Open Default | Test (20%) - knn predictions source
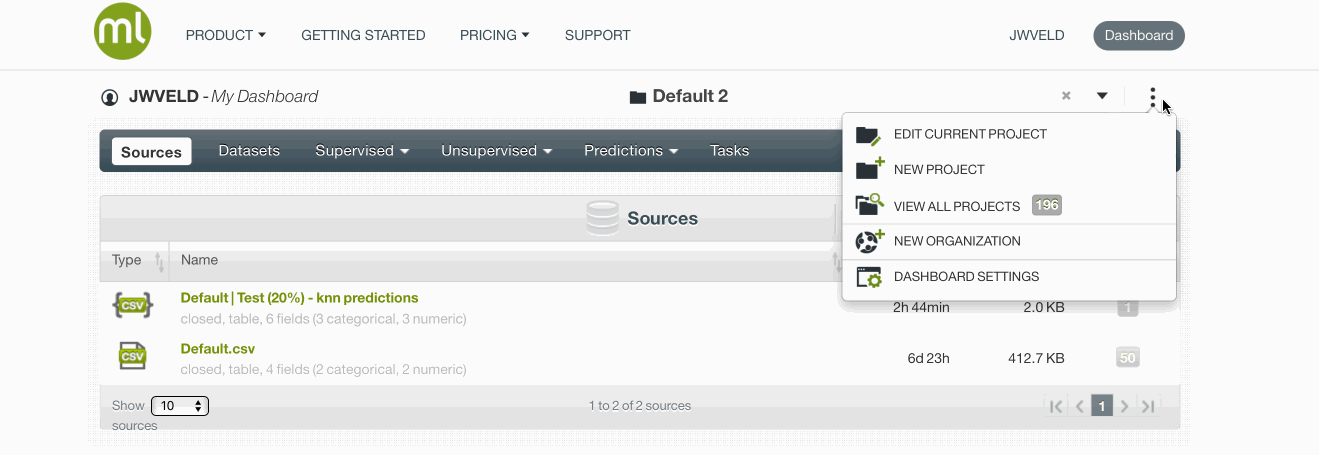The width and height of the screenshot is (1319, 455). click(299, 298)
